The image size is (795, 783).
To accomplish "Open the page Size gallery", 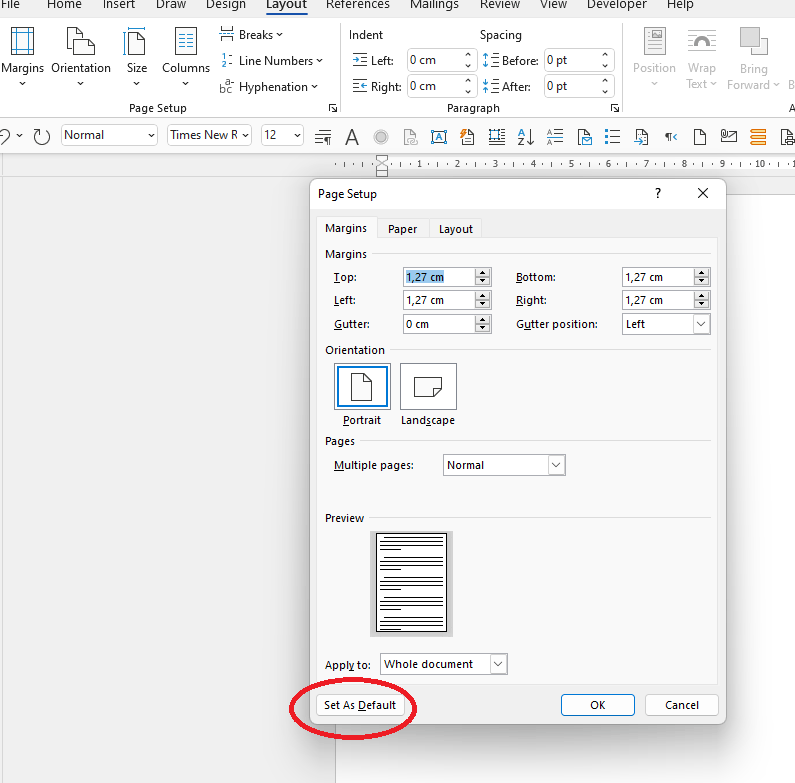I will [x=136, y=56].
